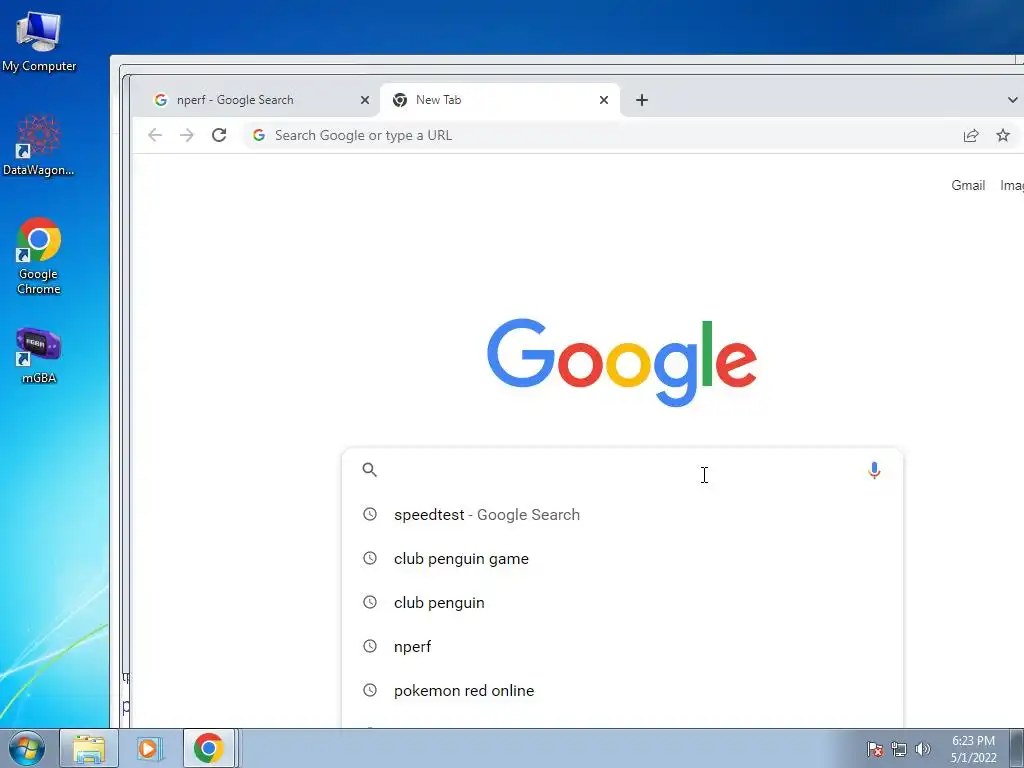Screen dimensions: 1024x768
Task: Reload the page
Action: 219,135
